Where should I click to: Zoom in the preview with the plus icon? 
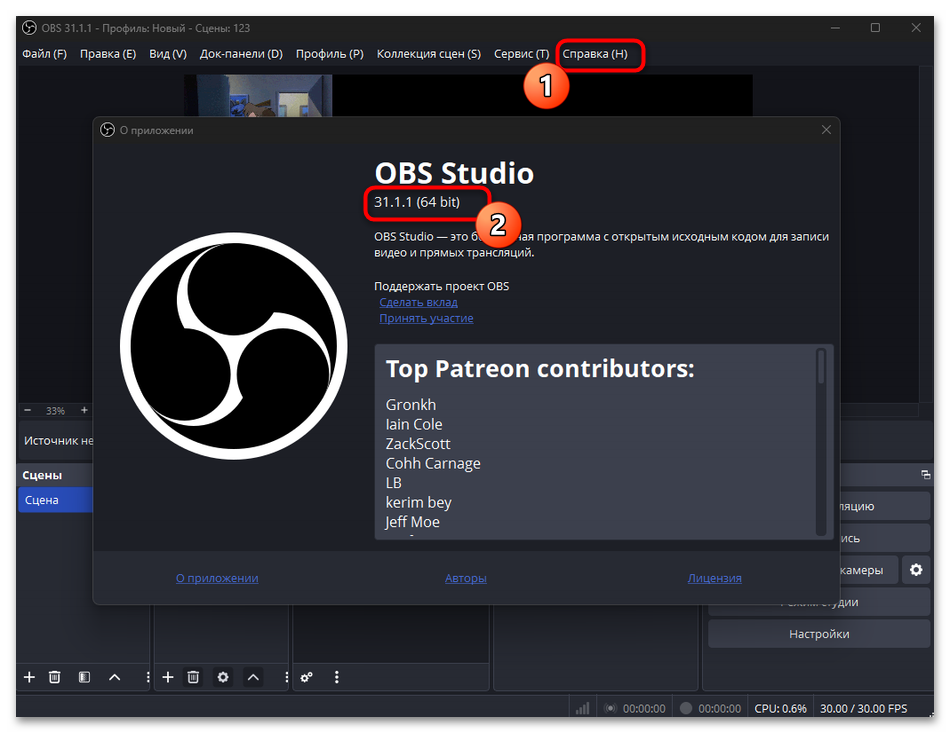pos(84,410)
